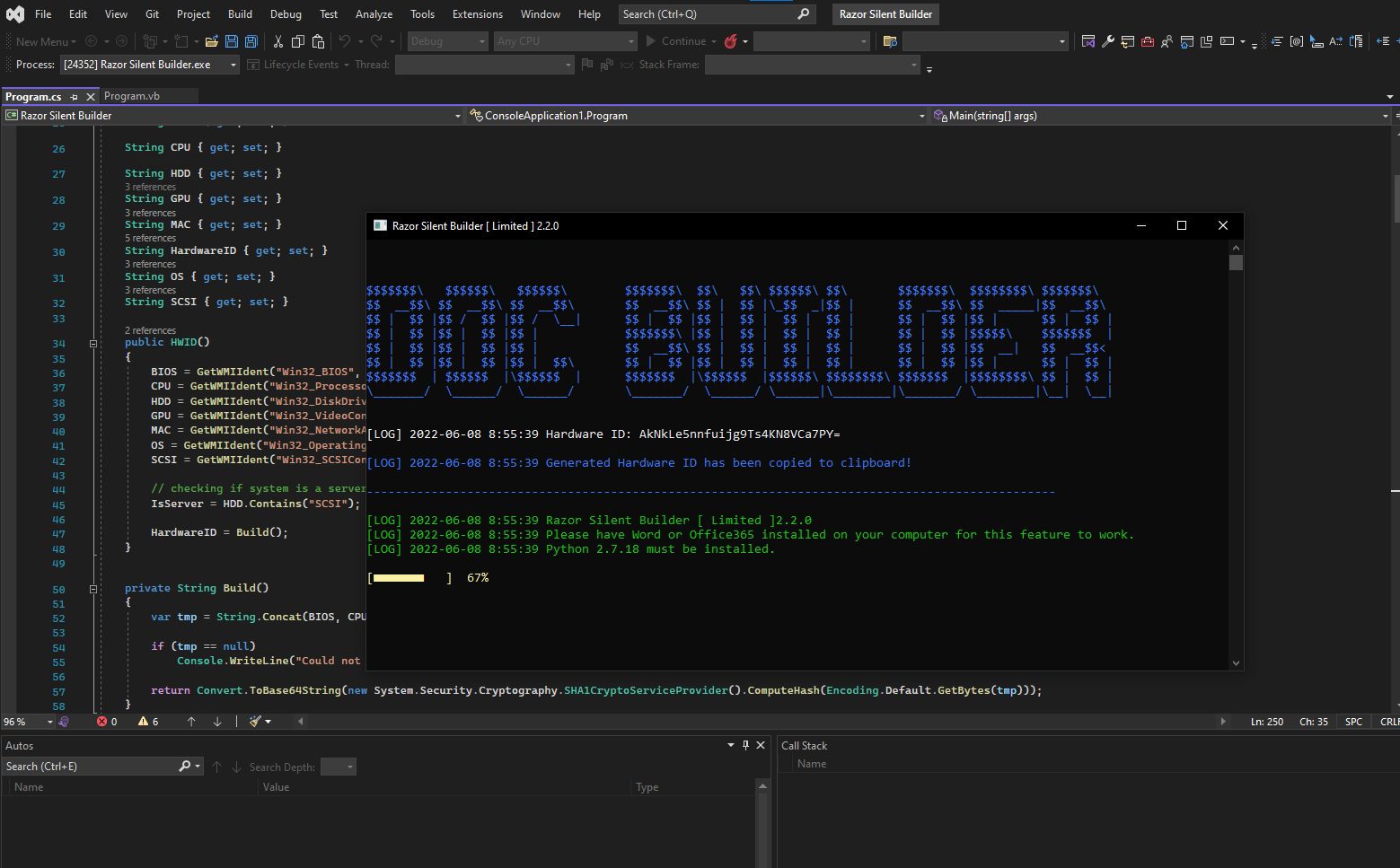This screenshot has width=1400, height=868.
Task: Open the File menu
Action: [43, 14]
